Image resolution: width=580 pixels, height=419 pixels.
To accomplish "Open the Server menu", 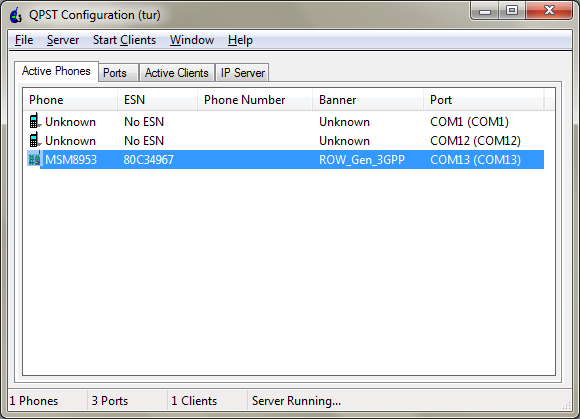I will (x=63, y=40).
